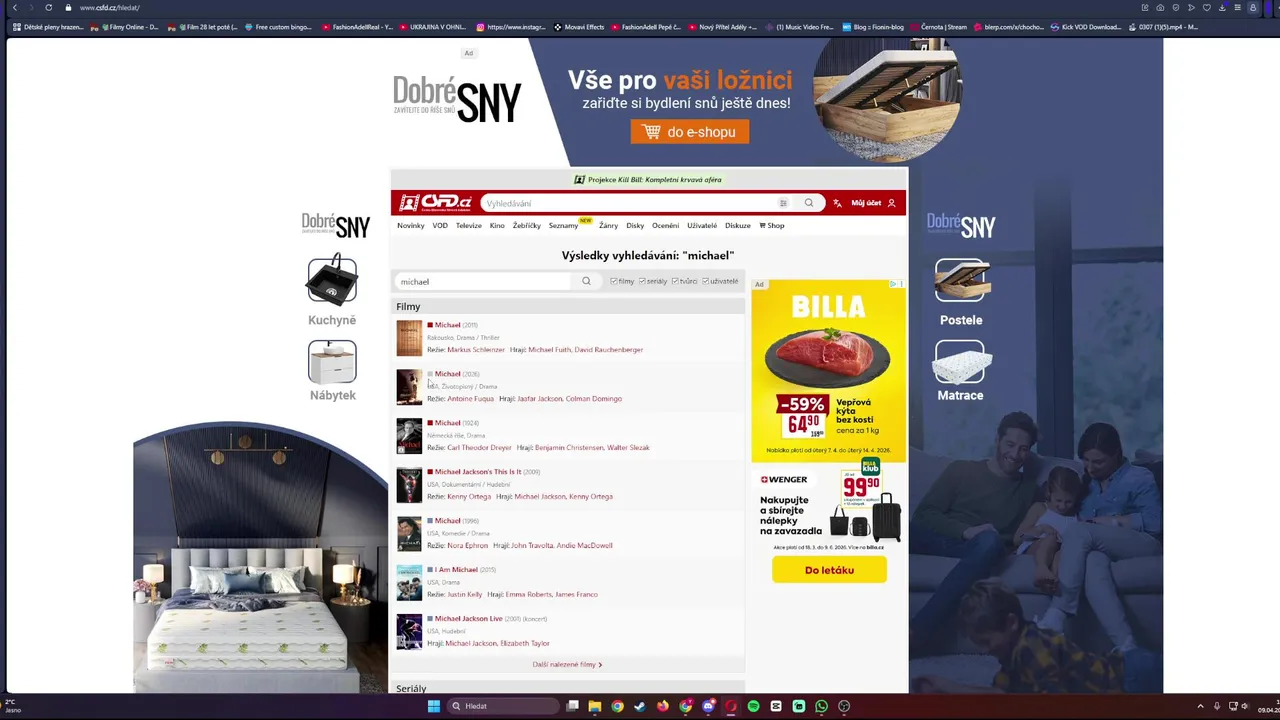The width and height of the screenshot is (1280, 720).
Task: Open actor John Travolta's link
Action: coord(531,546)
